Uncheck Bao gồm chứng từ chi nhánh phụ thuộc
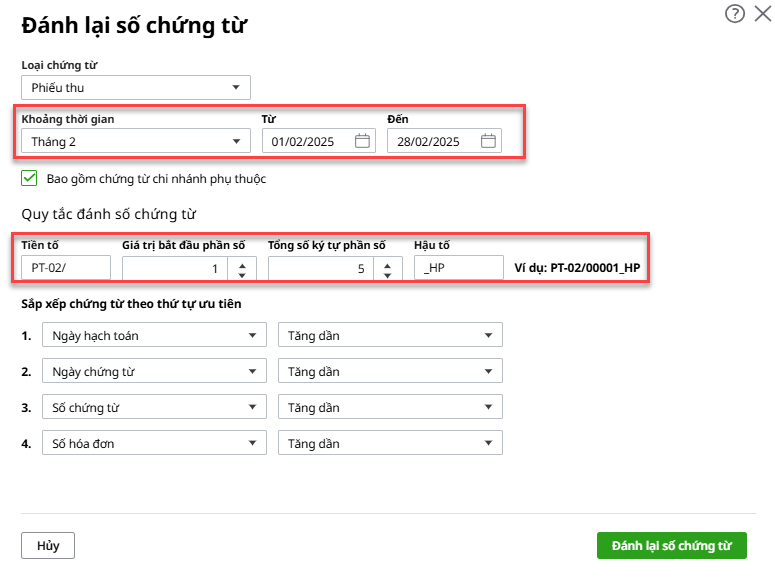775x585 pixels. [x=30, y=179]
